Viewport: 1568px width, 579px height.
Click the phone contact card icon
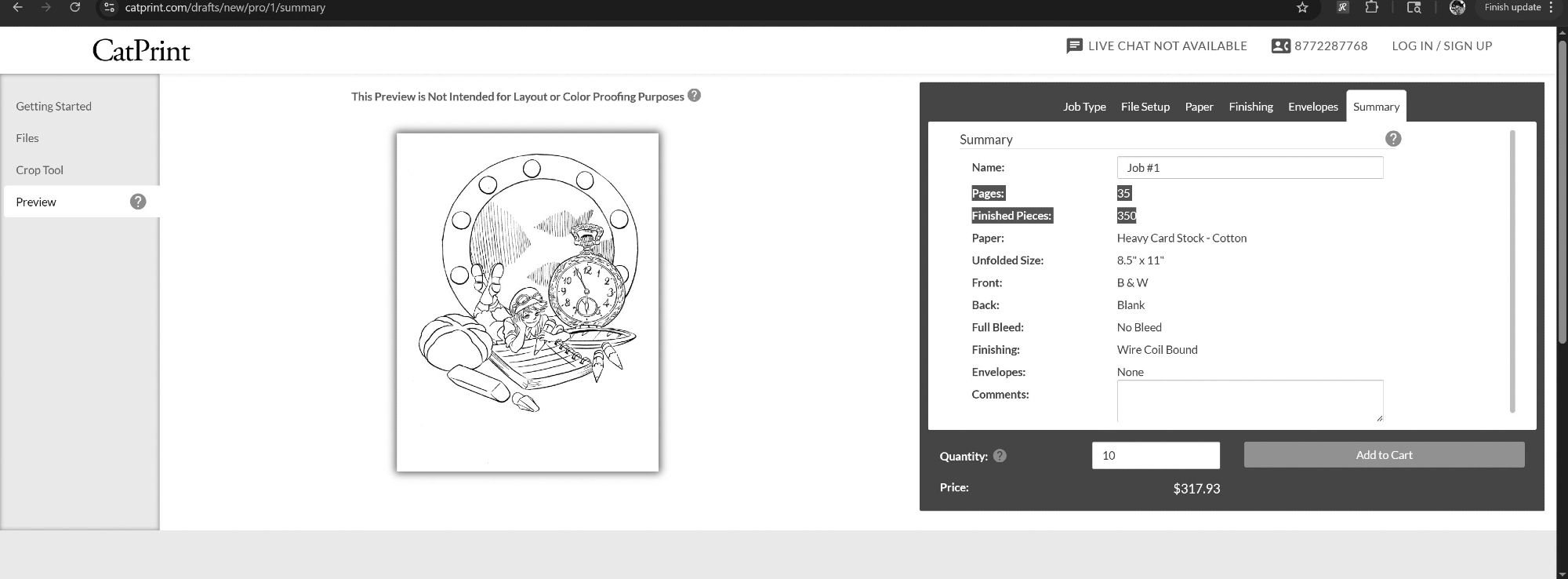tap(1280, 46)
